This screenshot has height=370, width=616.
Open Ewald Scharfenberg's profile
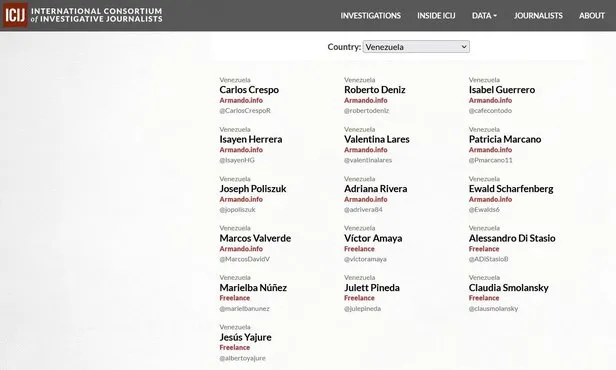point(511,189)
